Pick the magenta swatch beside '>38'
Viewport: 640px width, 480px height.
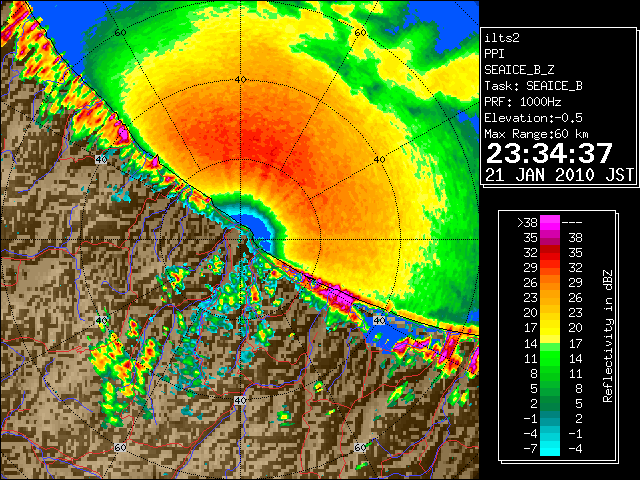tap(550, 223)
